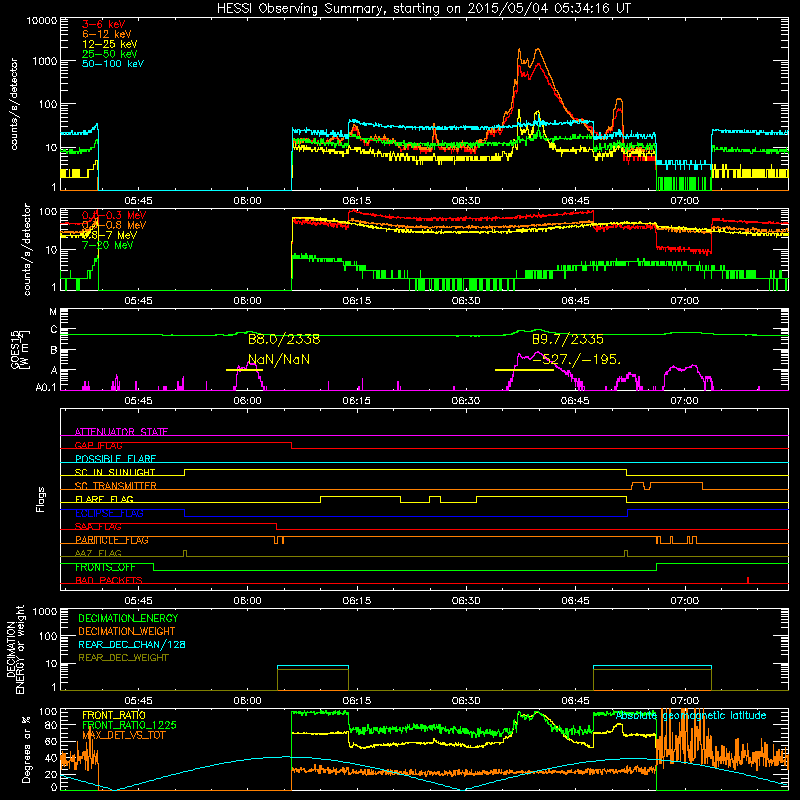The image size is (800, 800).
Task: Click the PARTICLE_FLAG label
Action: click(x=112, y=540)
